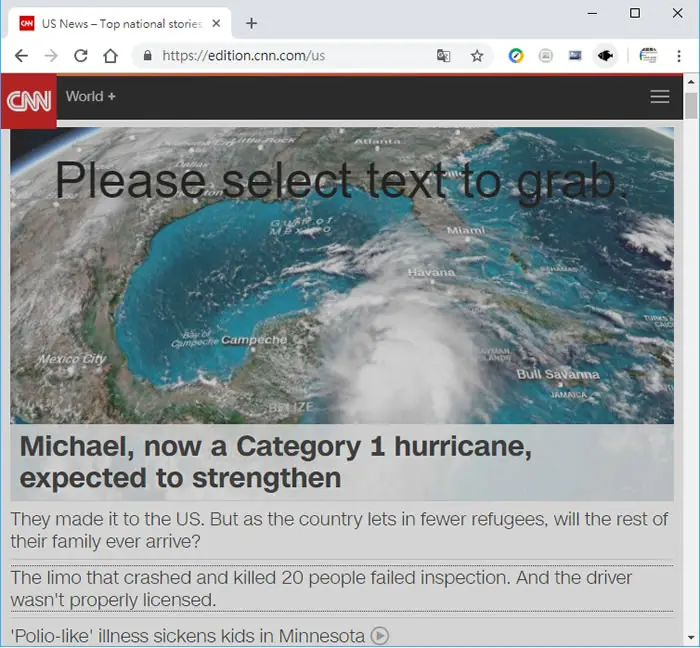Click the CNN logo
Screen dimensions: 700x648
(29, 101)
